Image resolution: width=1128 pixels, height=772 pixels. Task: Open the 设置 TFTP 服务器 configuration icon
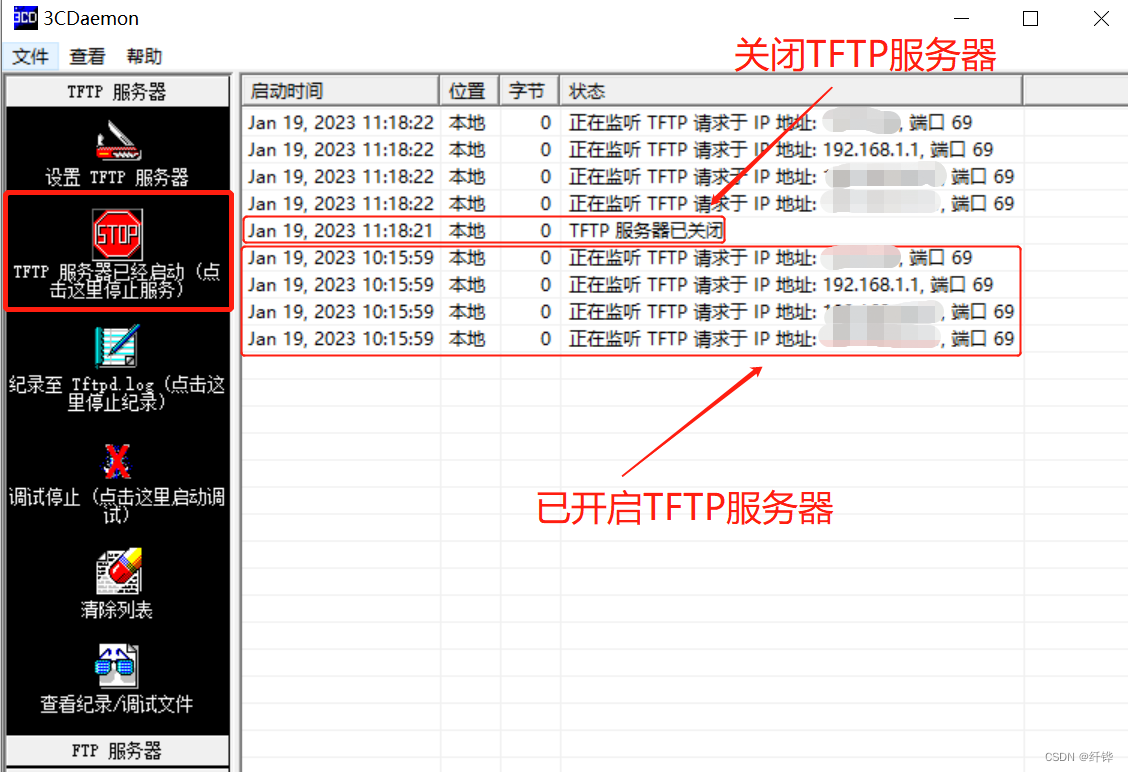119,140
